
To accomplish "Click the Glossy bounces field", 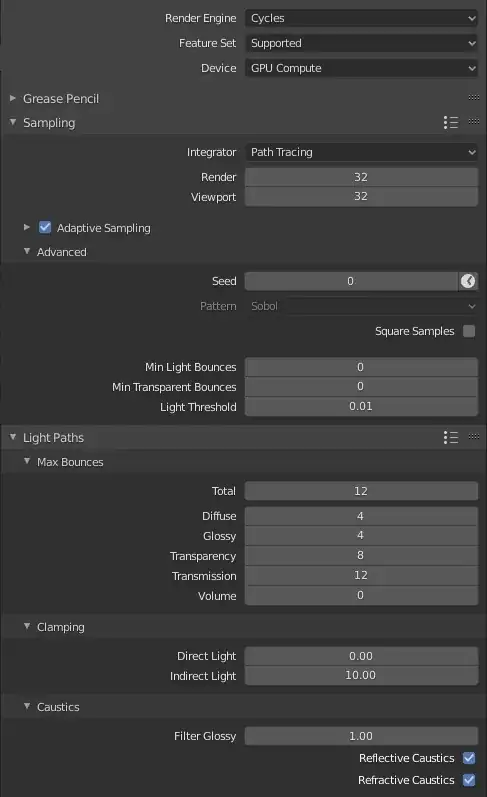I will 361,536.
